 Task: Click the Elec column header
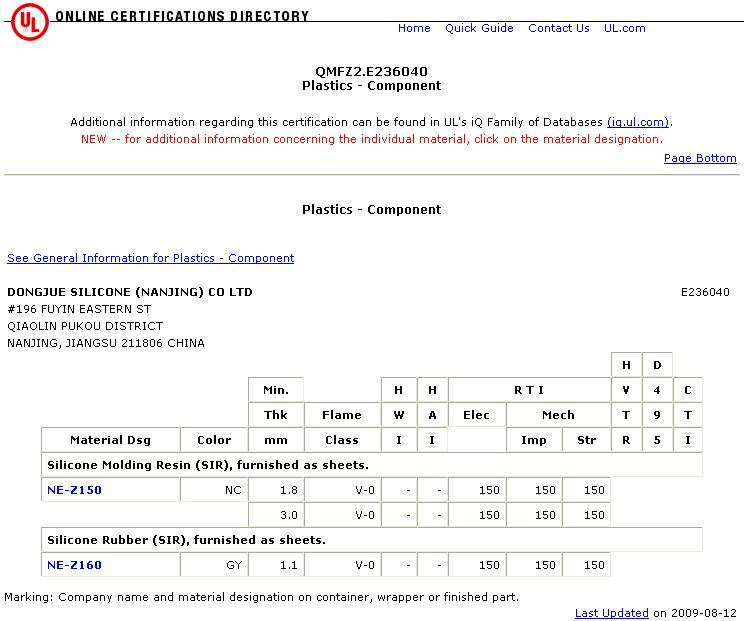(x=477, y=415)
